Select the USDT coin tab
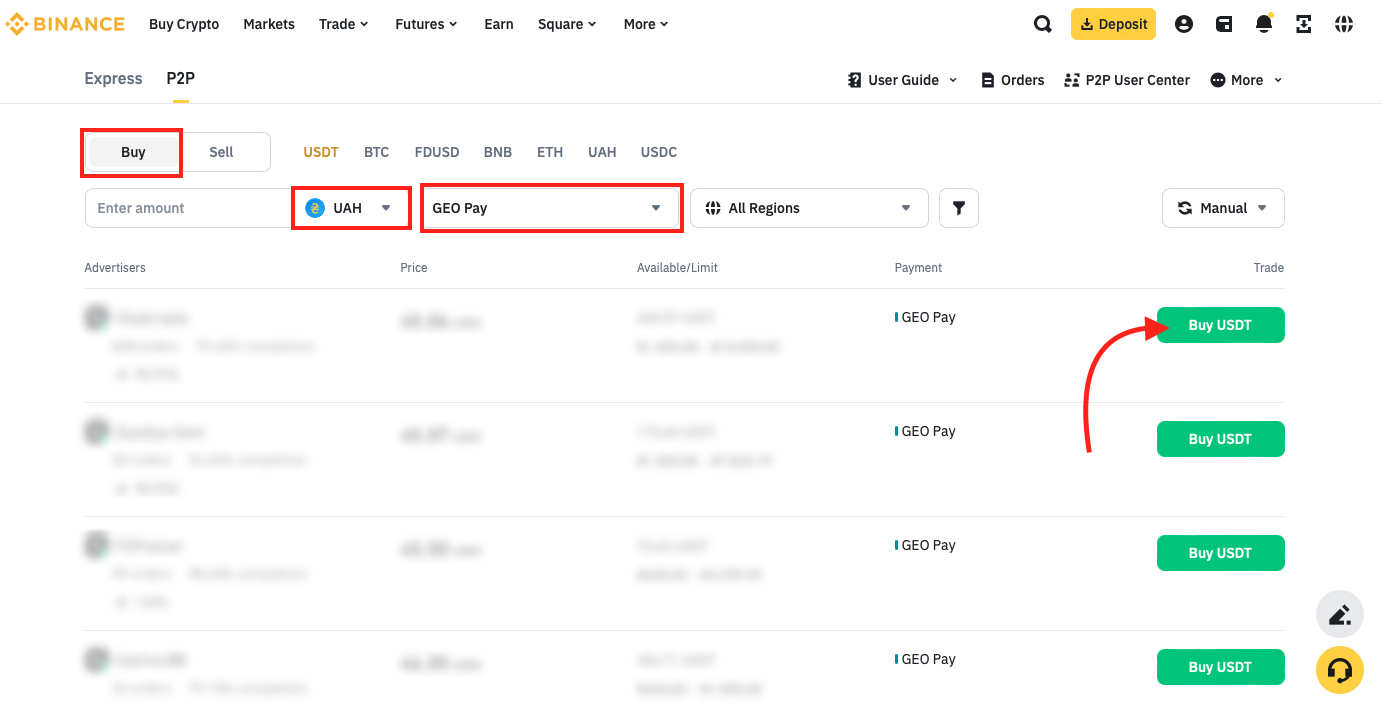This screenshot has height=708, width=1382. click(x=321, y=152)
